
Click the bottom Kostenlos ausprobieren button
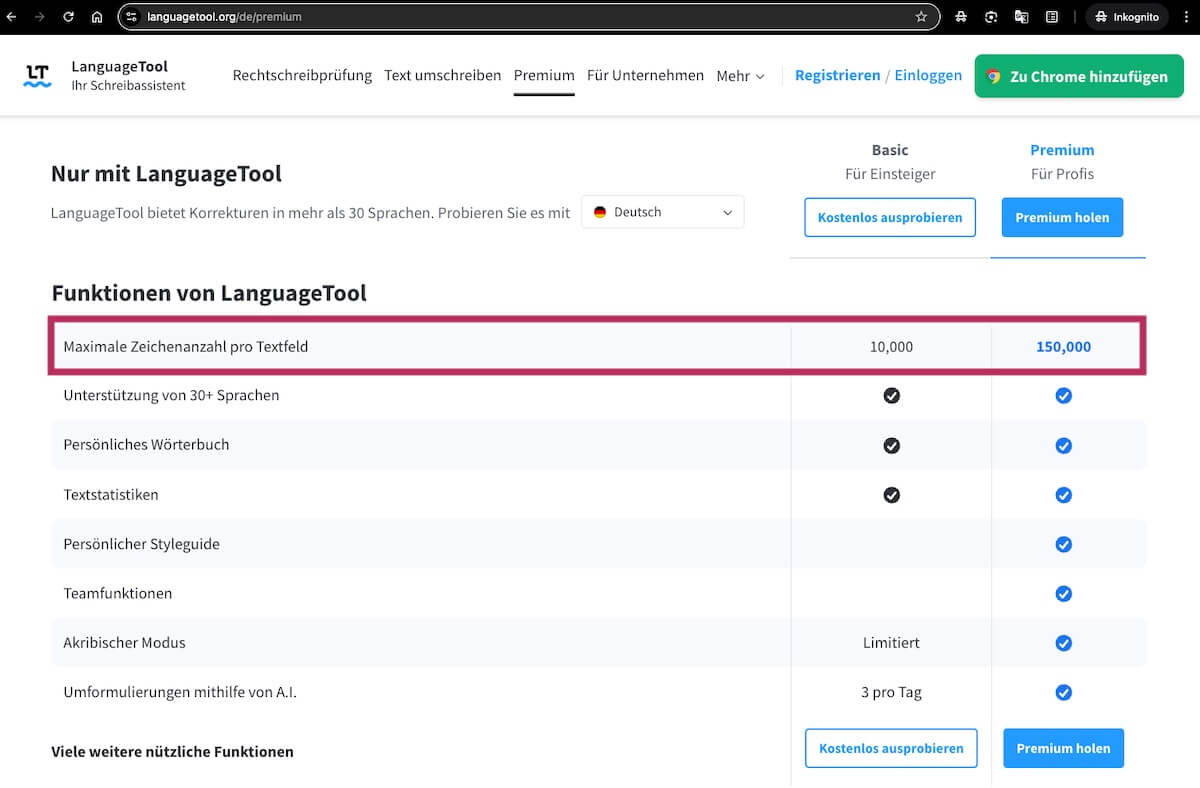point(891,748)
